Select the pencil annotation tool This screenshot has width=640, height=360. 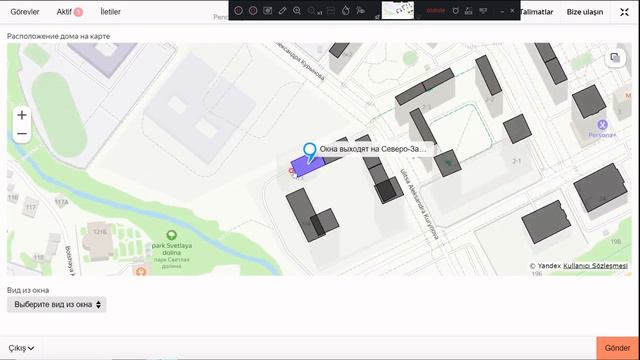click(282, 11)
